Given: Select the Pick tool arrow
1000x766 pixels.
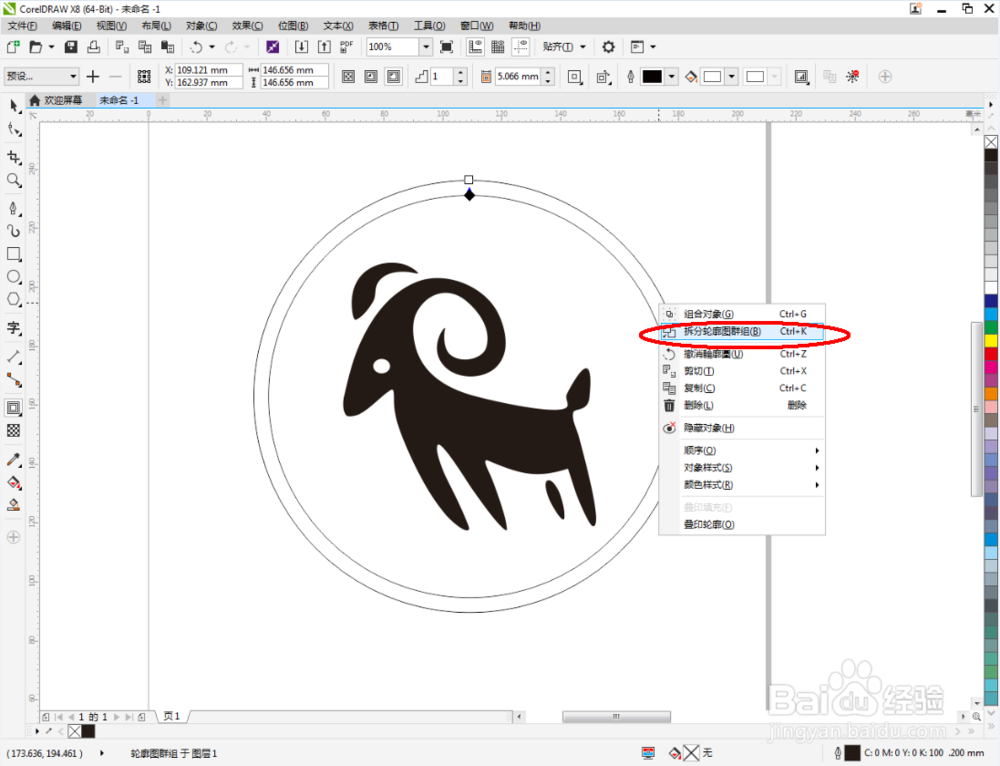Looking at the screenshot, I should 13,106.
